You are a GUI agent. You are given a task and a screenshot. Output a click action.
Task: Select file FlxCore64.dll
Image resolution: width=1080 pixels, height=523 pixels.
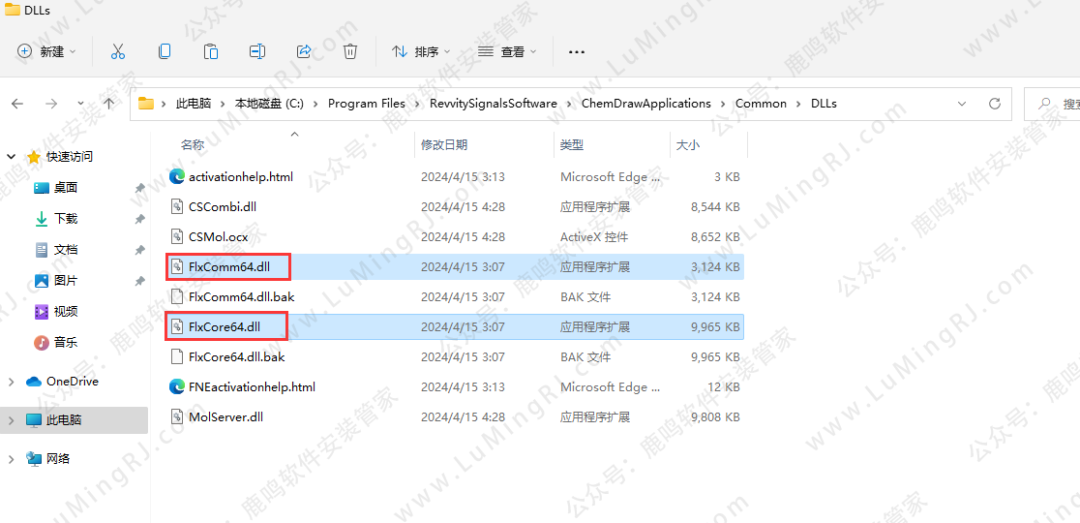pos(227,327)
